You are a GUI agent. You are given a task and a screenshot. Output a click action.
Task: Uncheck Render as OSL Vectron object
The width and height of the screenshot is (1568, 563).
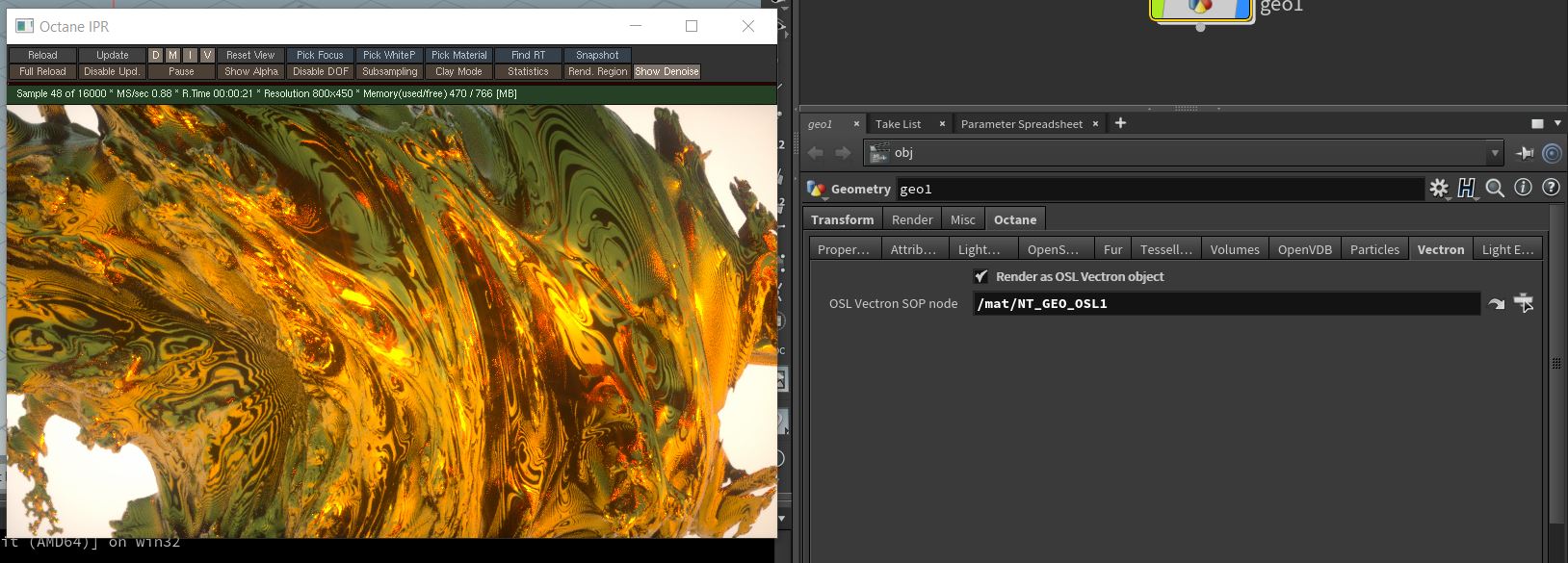click(980, 276)
